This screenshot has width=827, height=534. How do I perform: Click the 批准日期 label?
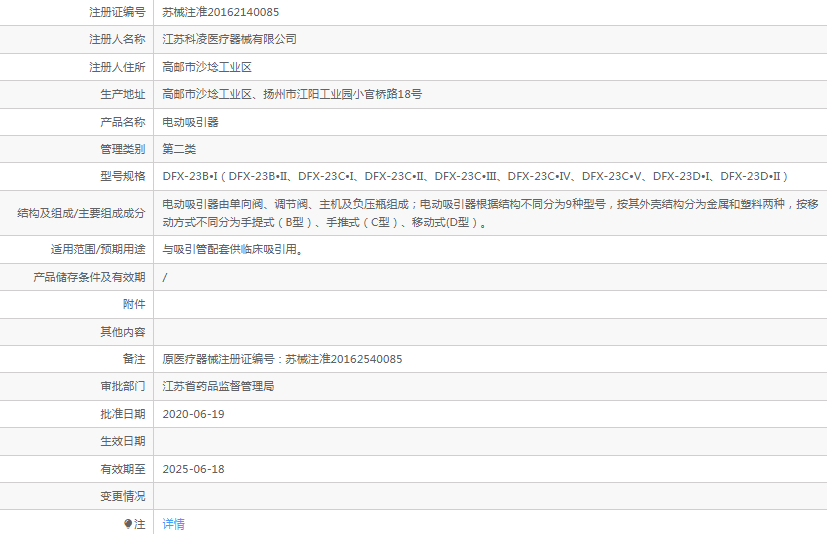tap(123, 414)
